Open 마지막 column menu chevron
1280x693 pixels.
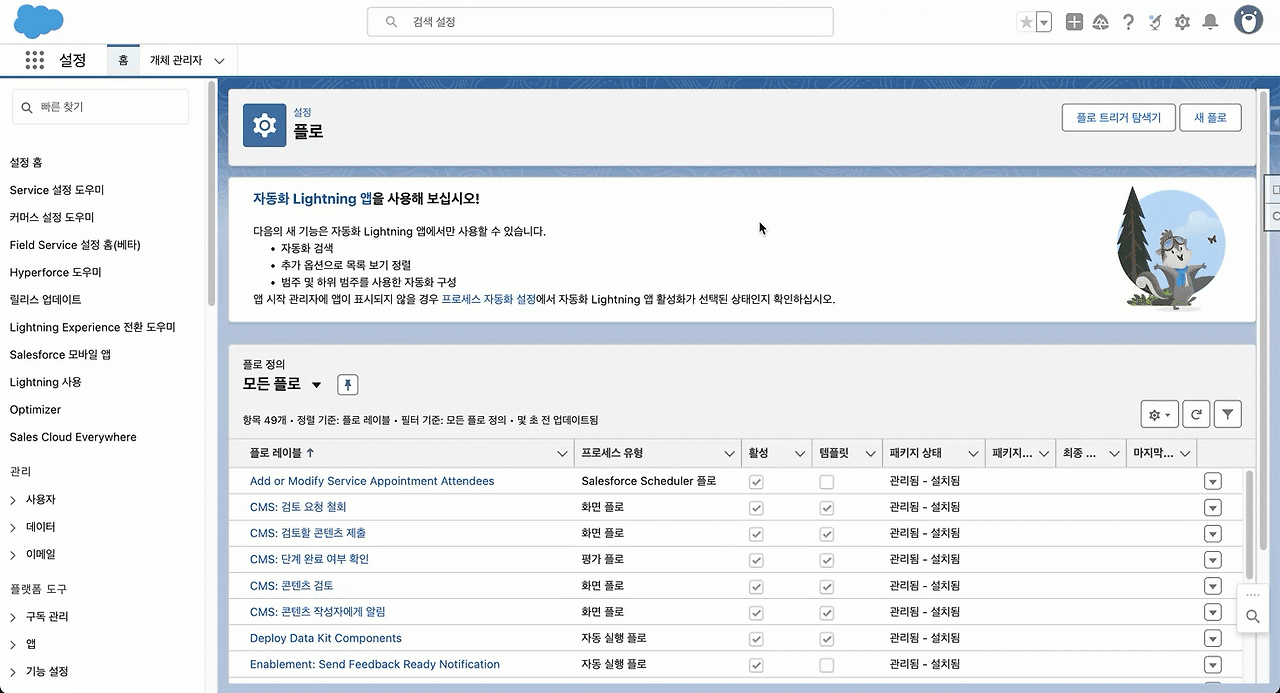coord(1185,454)
